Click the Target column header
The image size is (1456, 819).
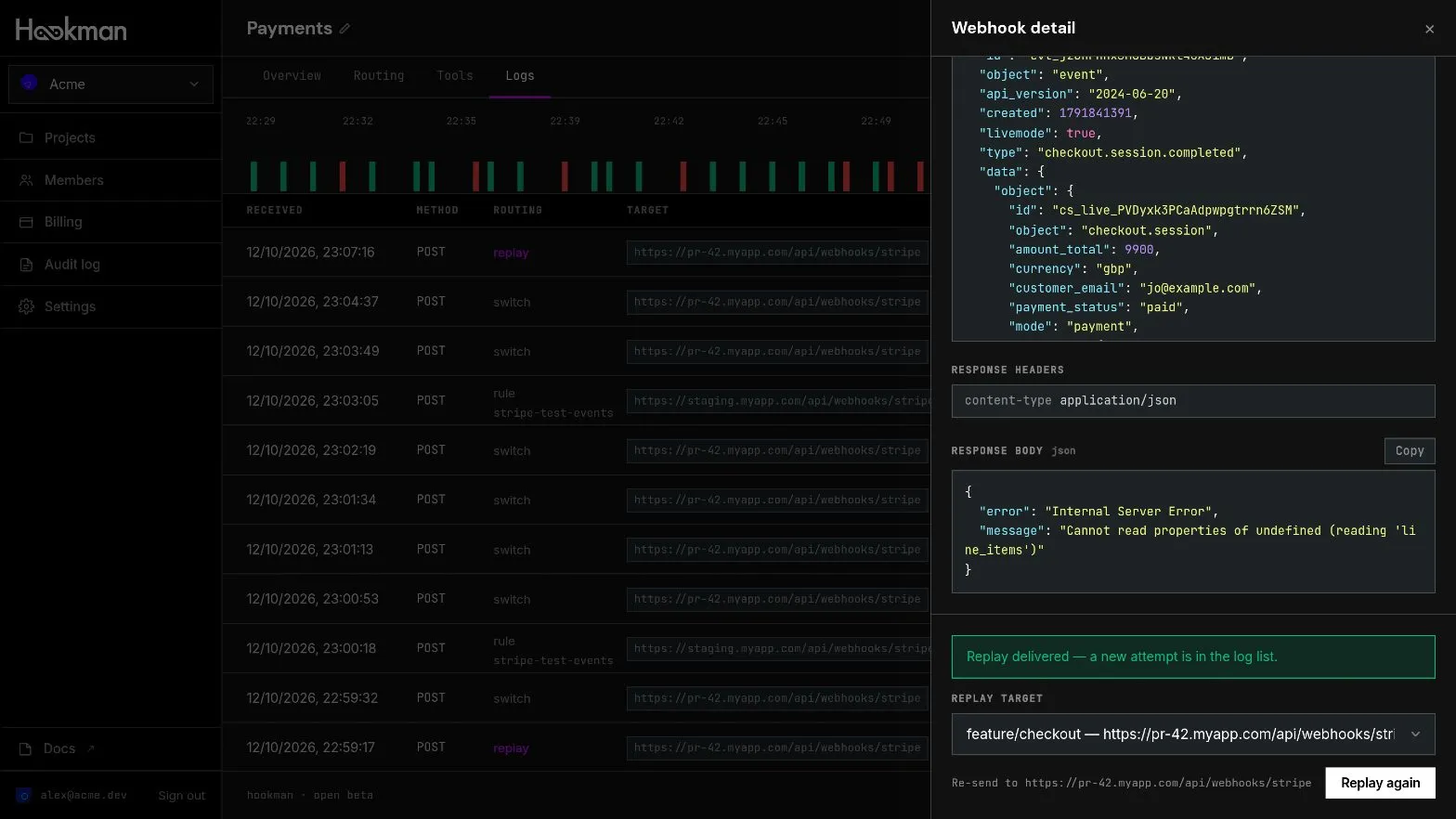click(647, 211)
